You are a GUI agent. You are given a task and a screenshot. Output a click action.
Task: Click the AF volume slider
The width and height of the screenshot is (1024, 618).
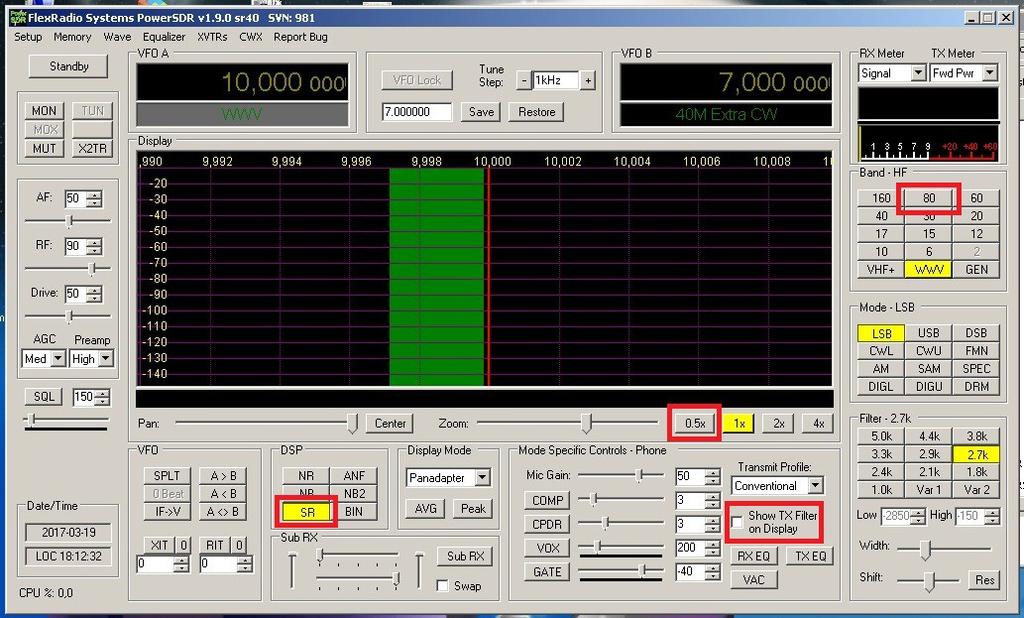tap(68, 221)
